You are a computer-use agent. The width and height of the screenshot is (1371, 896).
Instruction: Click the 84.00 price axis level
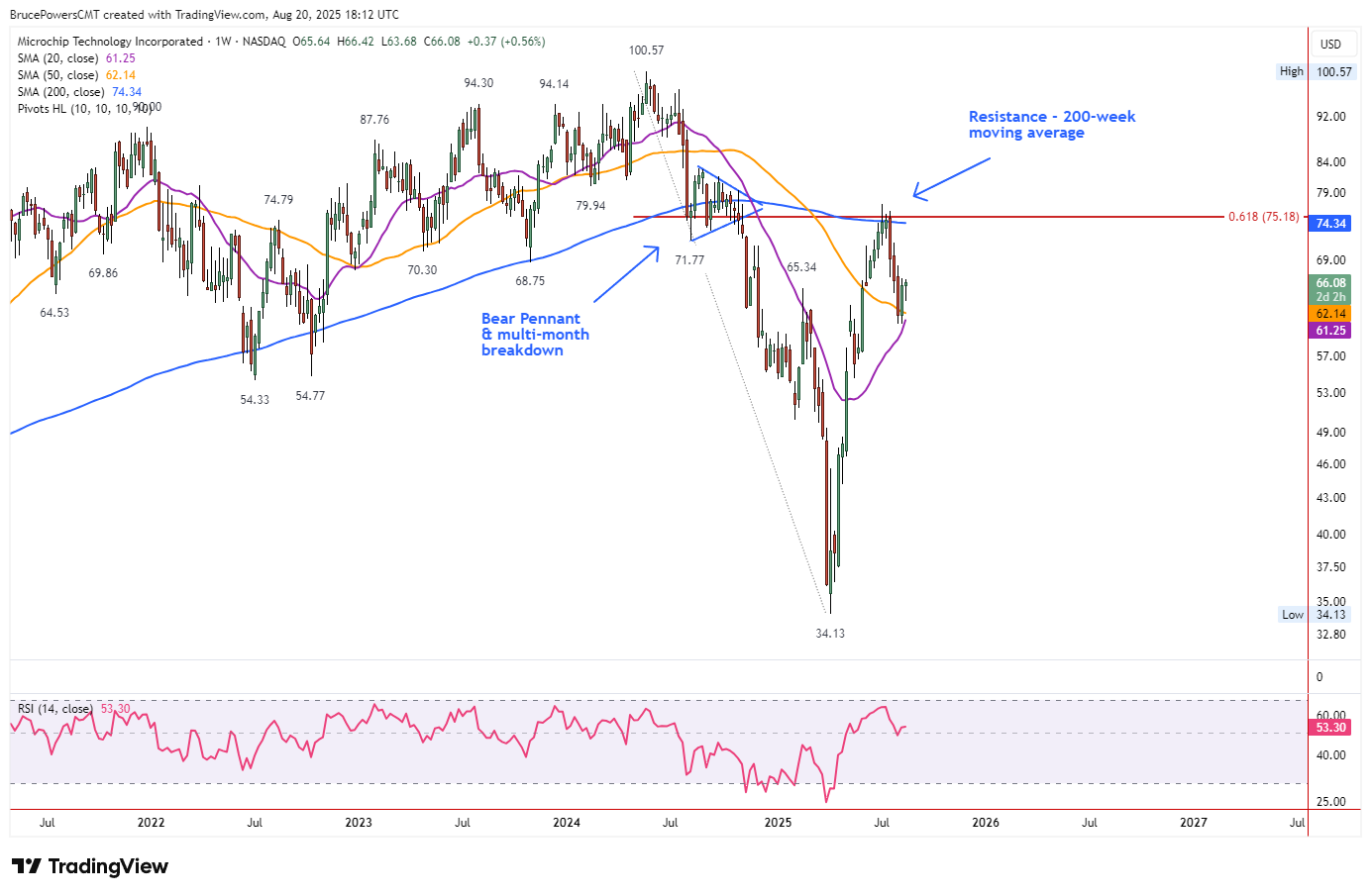tap(1330, 162)
